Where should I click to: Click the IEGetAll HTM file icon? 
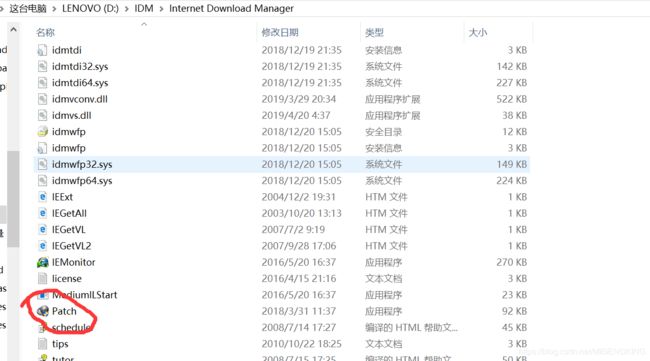click(x=42, y=213)
